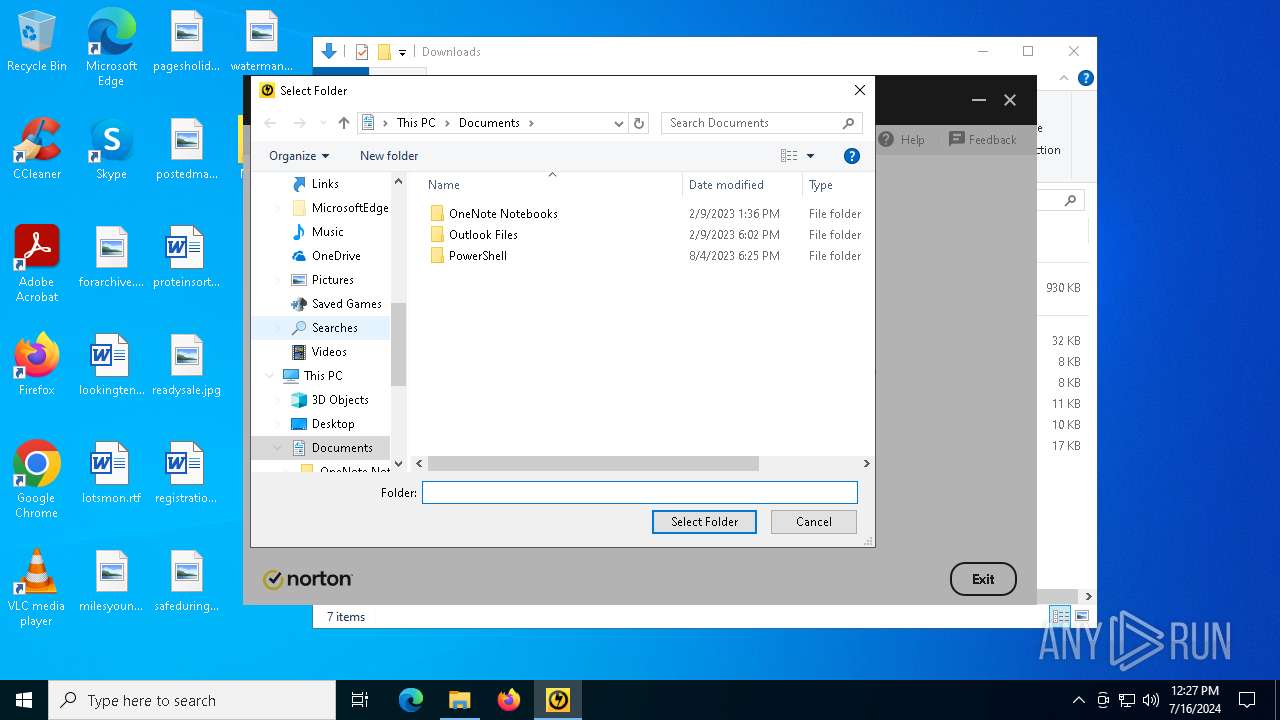Open view options dropdown arrow
Image resolution: width=1280 pixels, height=720 pixels.
(810, 156)
